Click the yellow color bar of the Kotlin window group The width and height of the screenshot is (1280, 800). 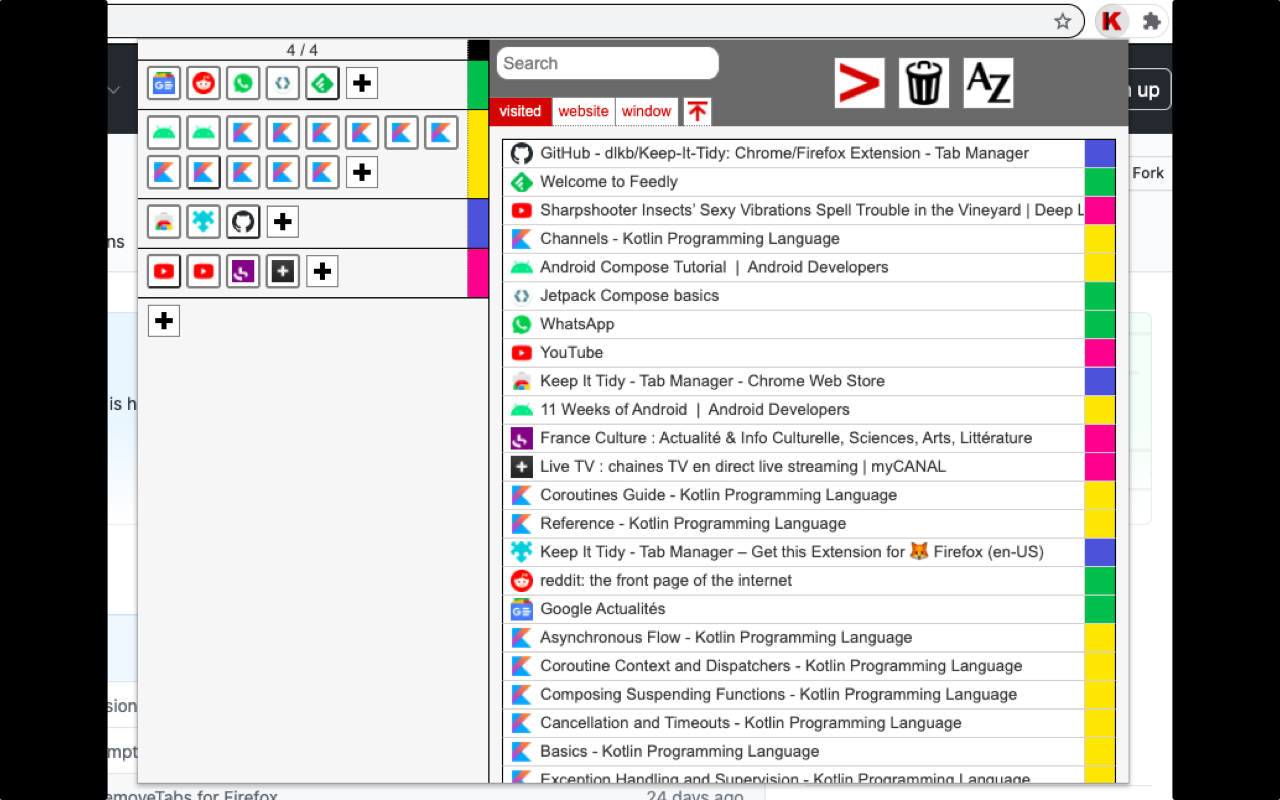pyautogui.click(x=478, y=154)
